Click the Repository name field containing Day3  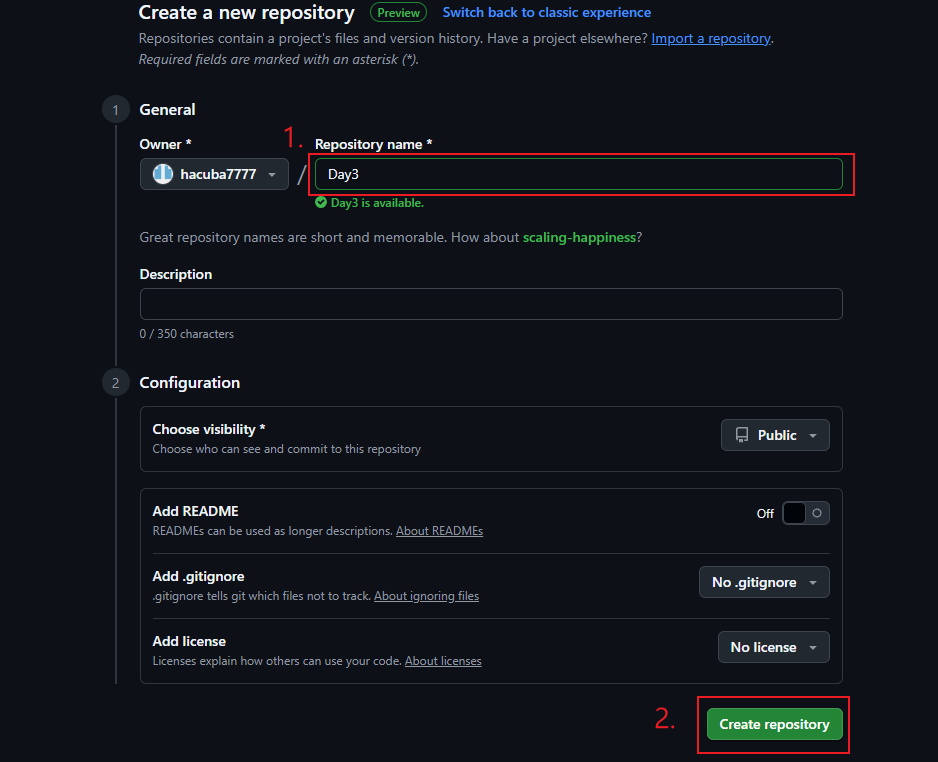[578, 174]
